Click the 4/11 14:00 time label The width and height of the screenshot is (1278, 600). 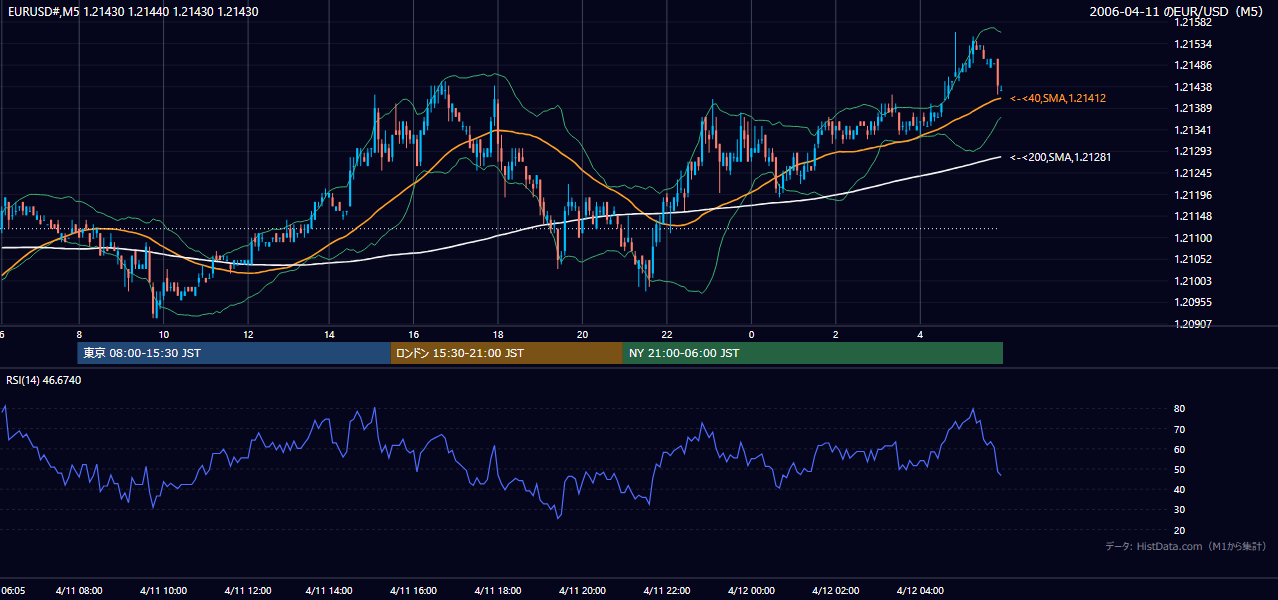[329, 591]
